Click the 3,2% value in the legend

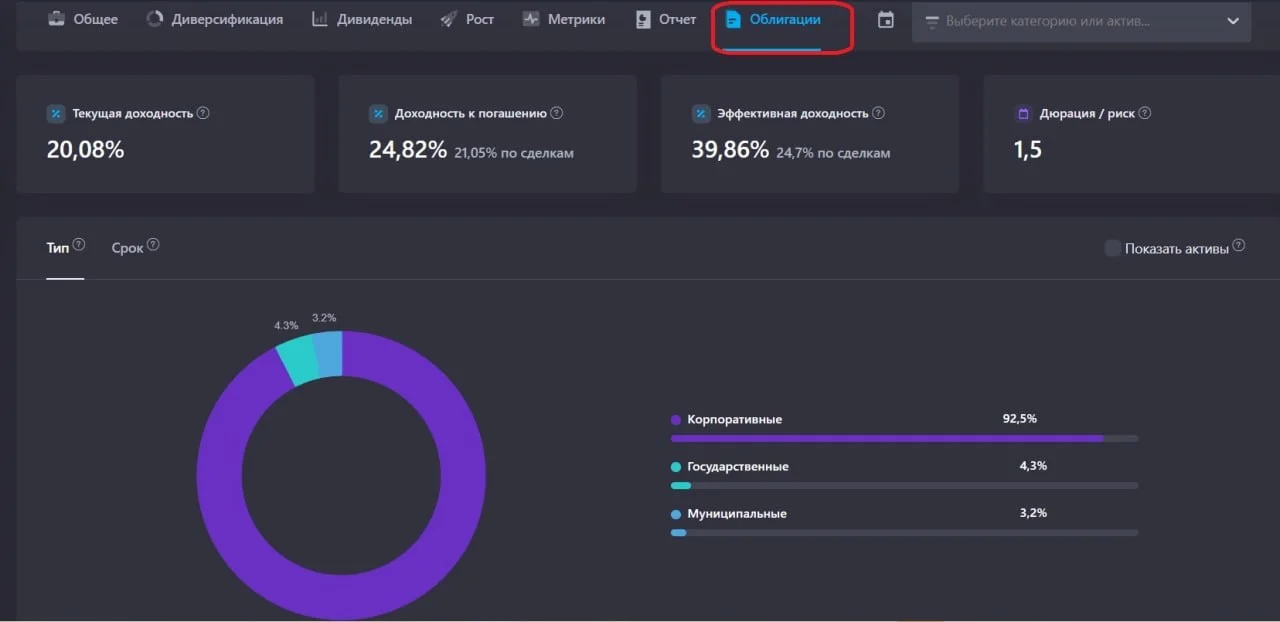(x=1033, y=512)
